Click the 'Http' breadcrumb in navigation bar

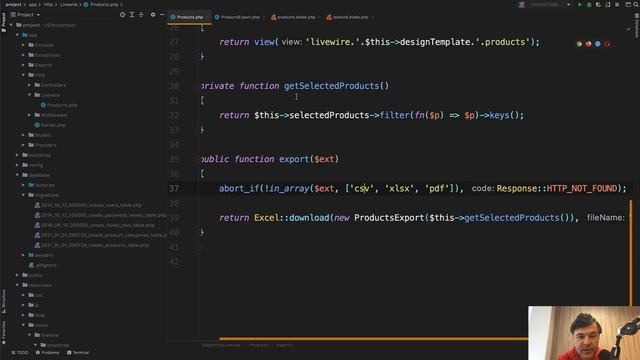pyautogui.click(x=48, y=4)
